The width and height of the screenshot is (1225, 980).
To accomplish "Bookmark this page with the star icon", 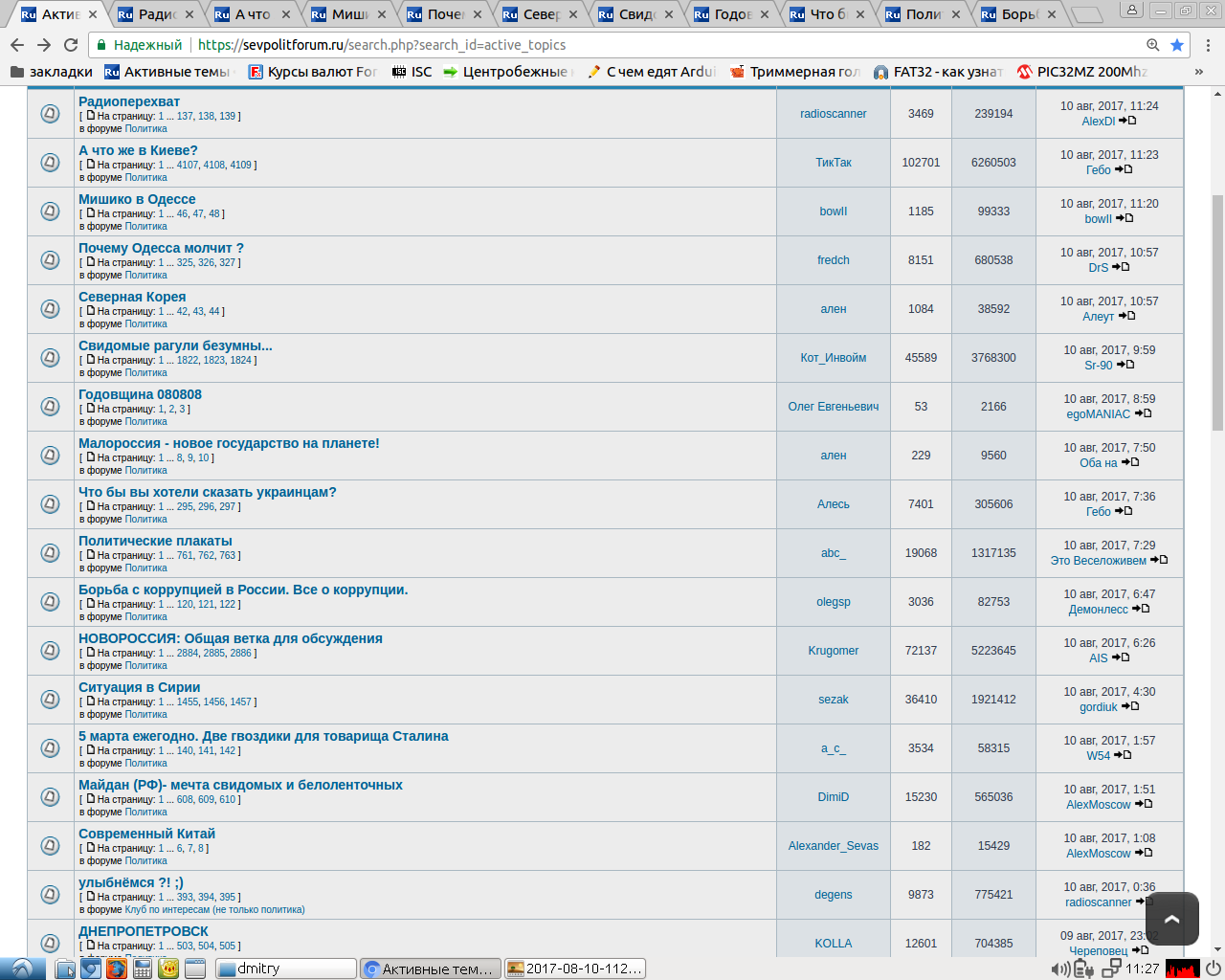I will pos(1177,45).
